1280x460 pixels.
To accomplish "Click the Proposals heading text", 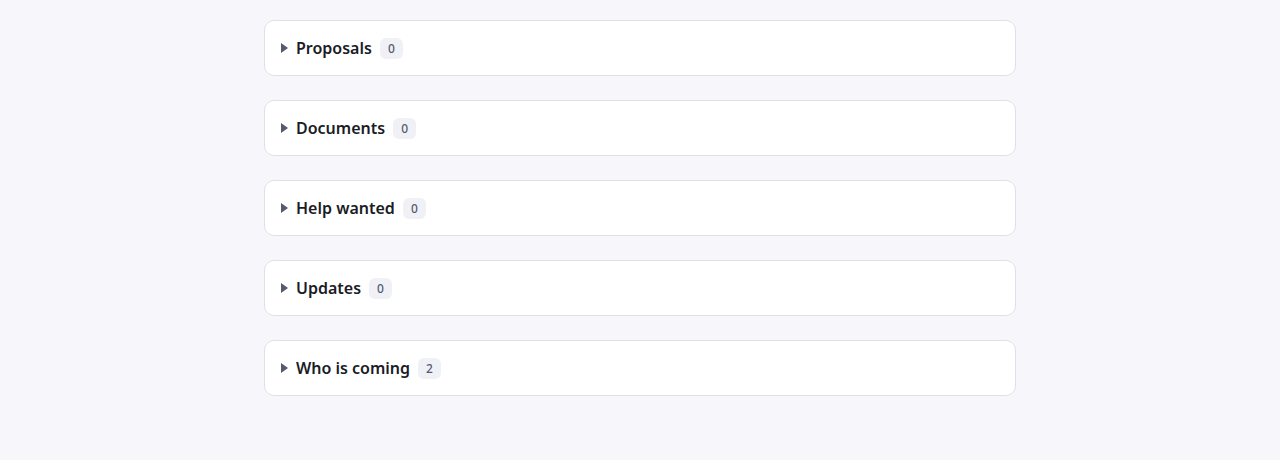I will coord(334,48).
